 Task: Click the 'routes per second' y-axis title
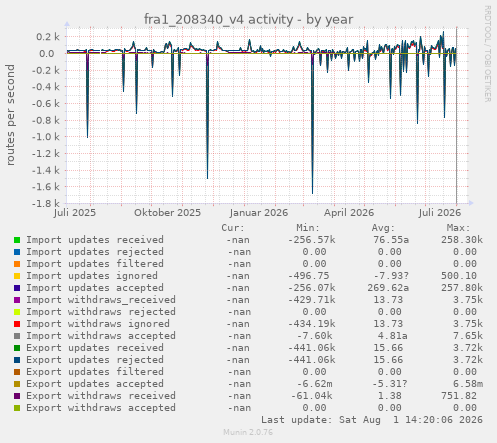coord(10,115)
